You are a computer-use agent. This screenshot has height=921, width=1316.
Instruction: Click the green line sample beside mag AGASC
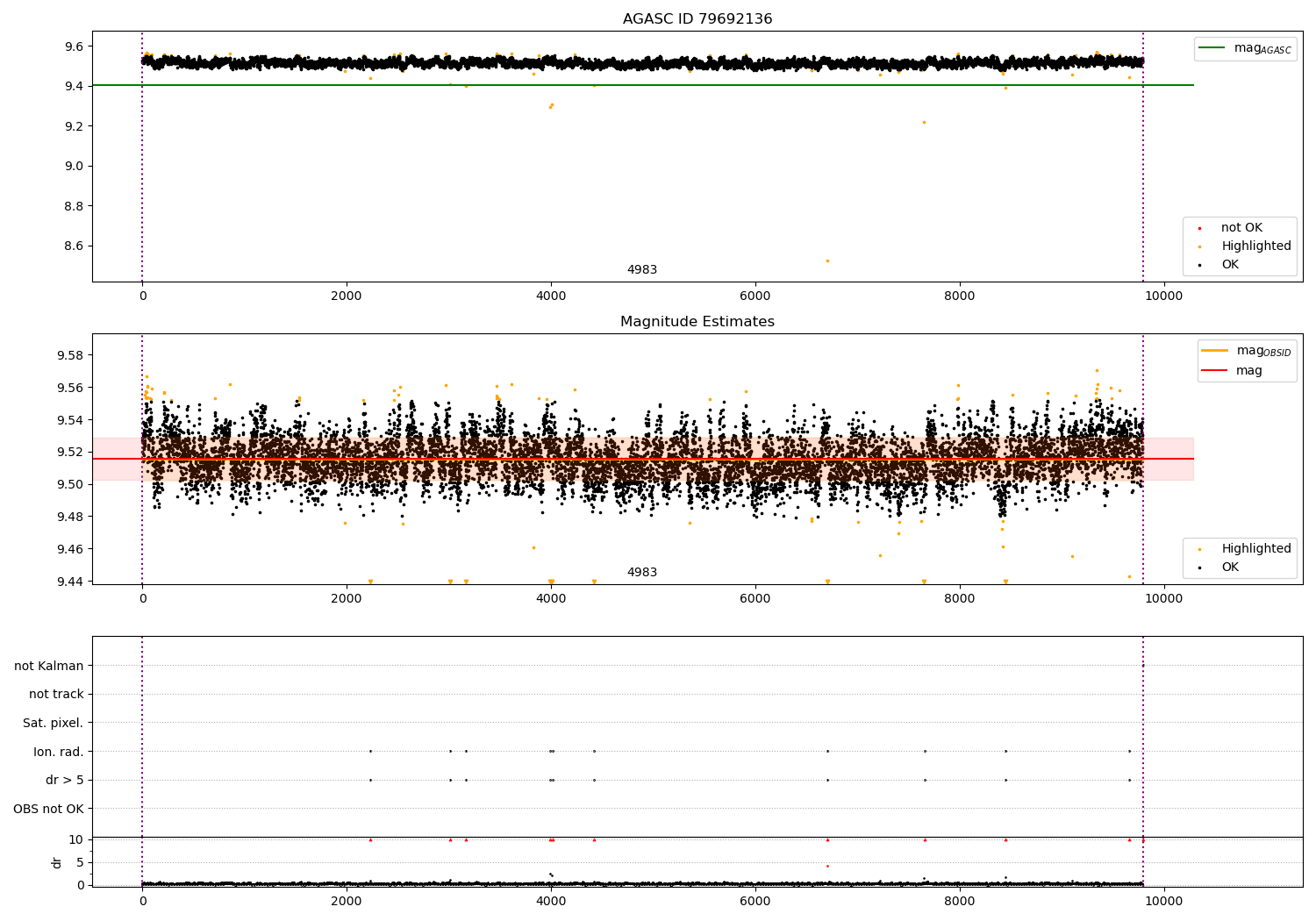(x=1213, y=48)
